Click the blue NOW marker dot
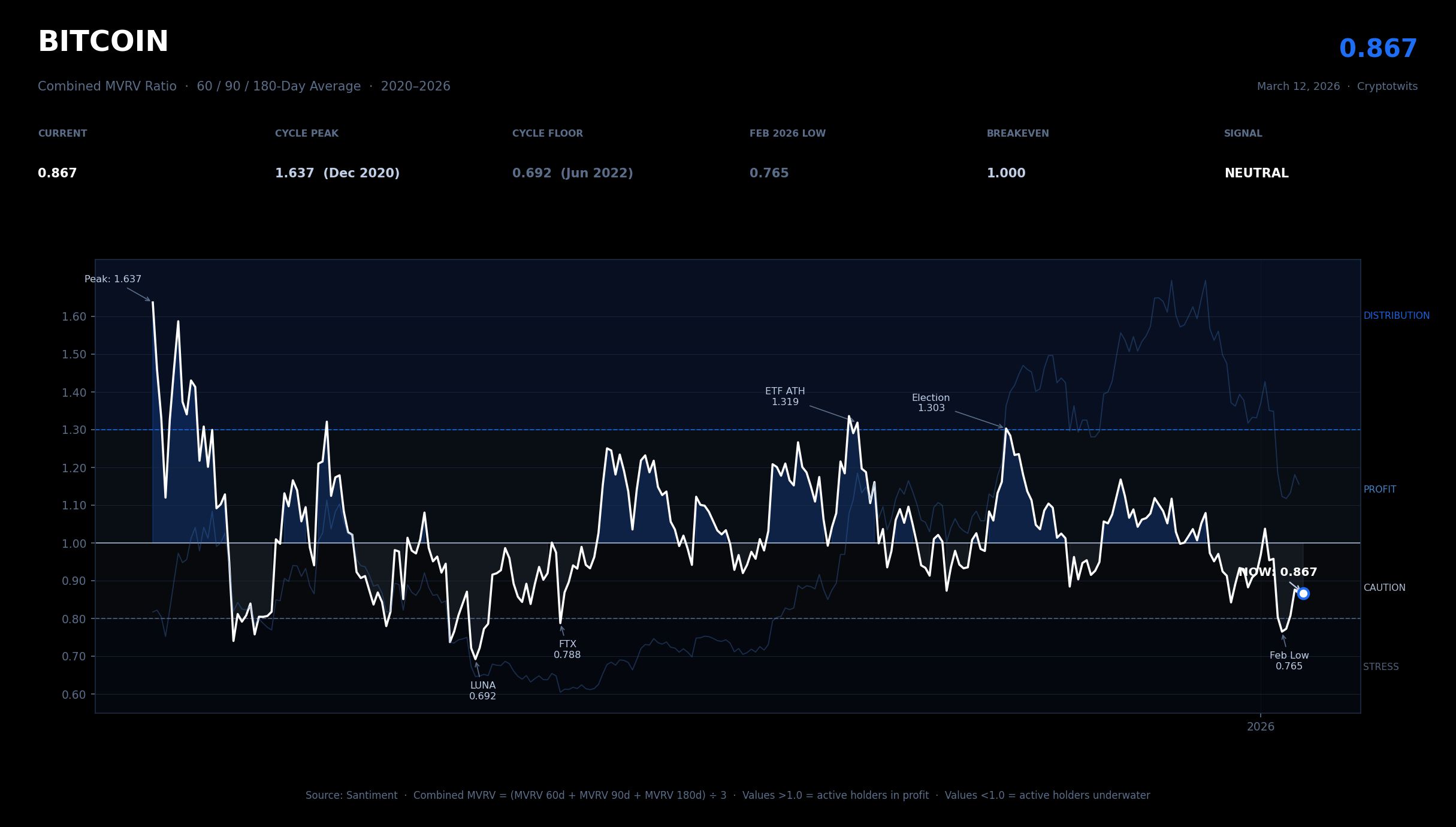The height and width of the screenshot is (827, 1456). [1303, 593]
